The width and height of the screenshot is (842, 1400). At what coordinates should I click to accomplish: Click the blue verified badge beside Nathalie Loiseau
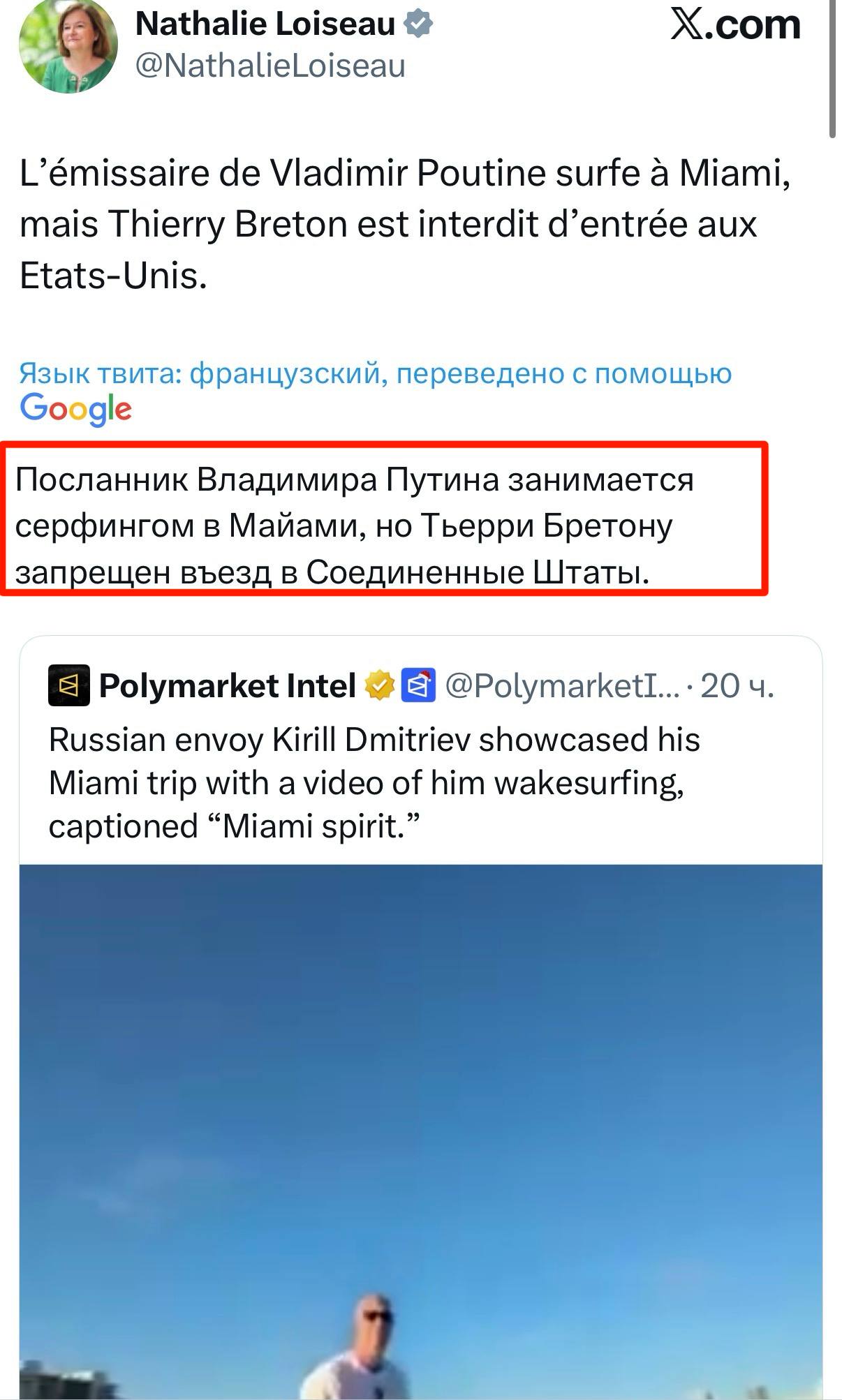(419, 24)
